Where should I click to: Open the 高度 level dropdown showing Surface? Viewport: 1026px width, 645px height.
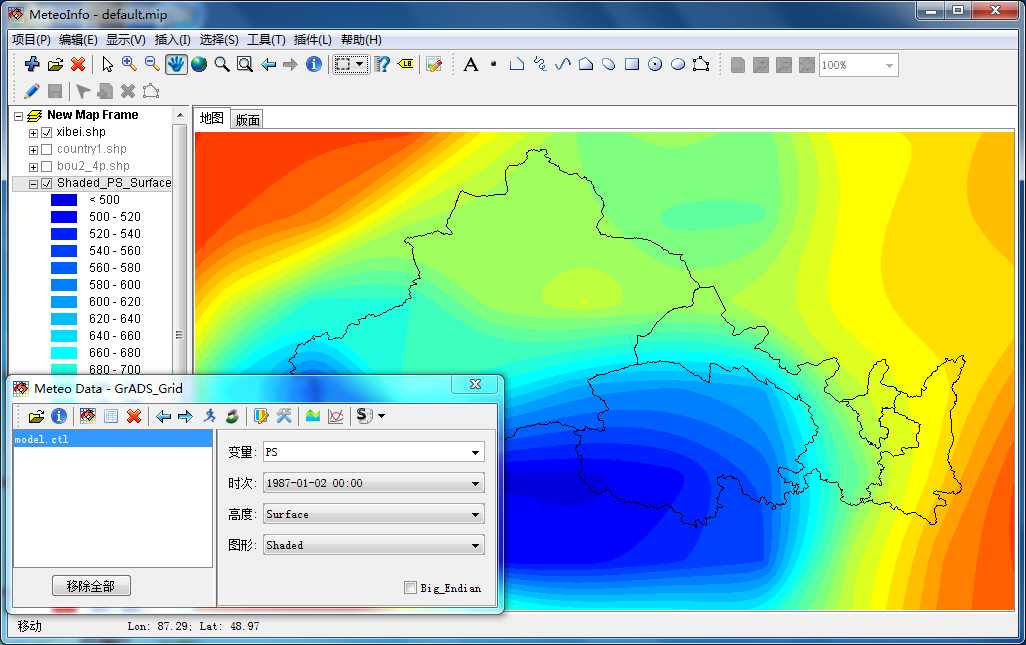pos(374,514)
